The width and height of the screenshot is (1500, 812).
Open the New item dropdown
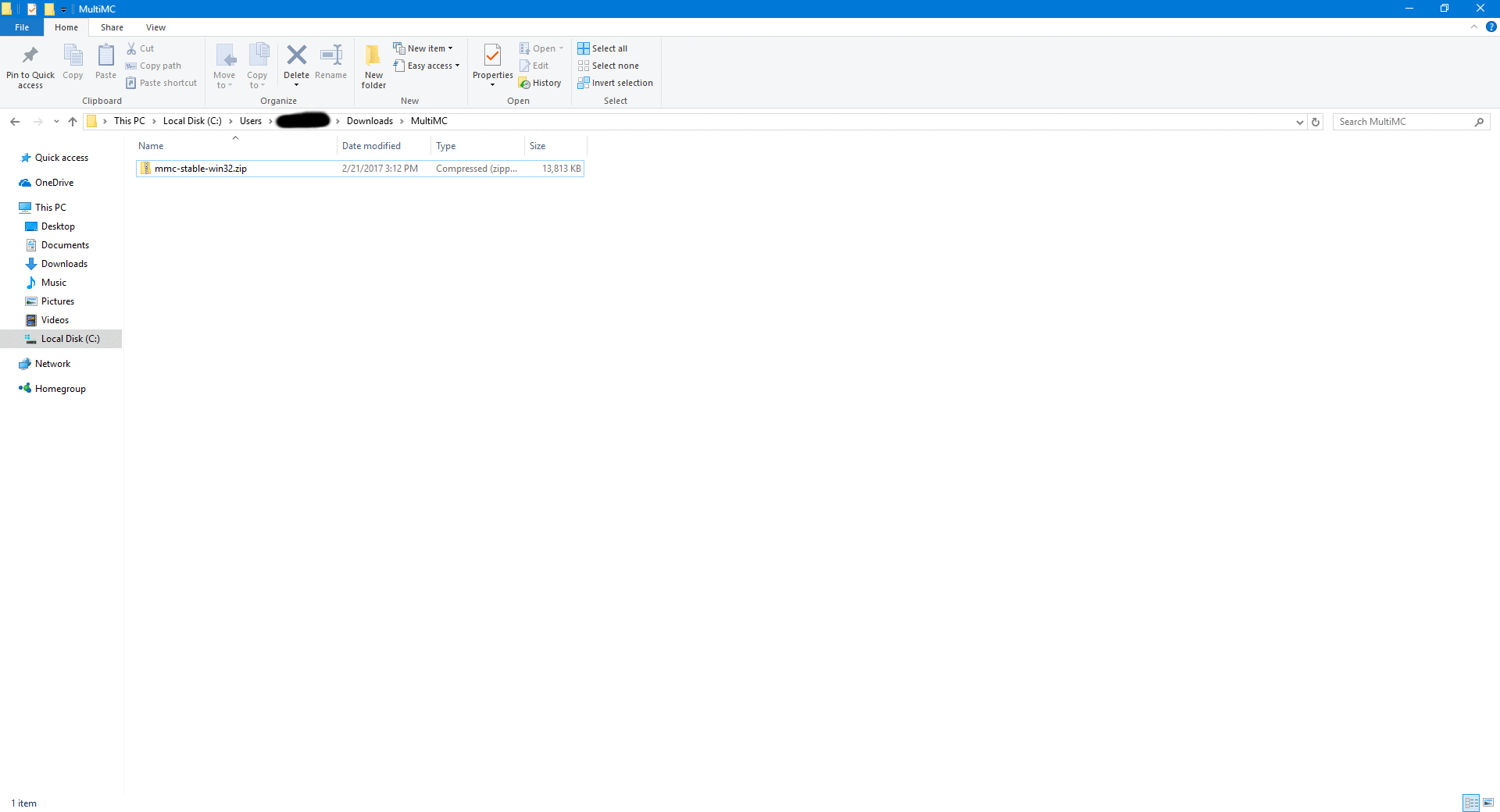pos(423,48)
